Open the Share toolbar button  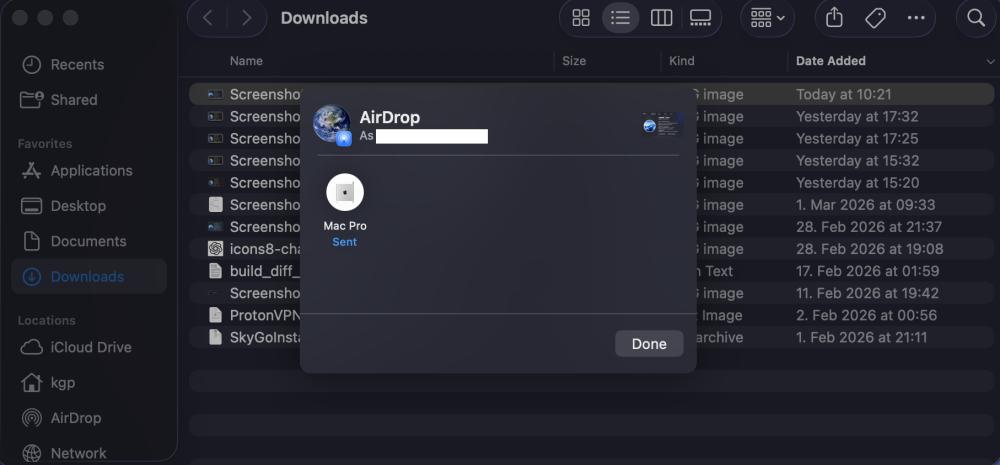[x=834, y=18]
